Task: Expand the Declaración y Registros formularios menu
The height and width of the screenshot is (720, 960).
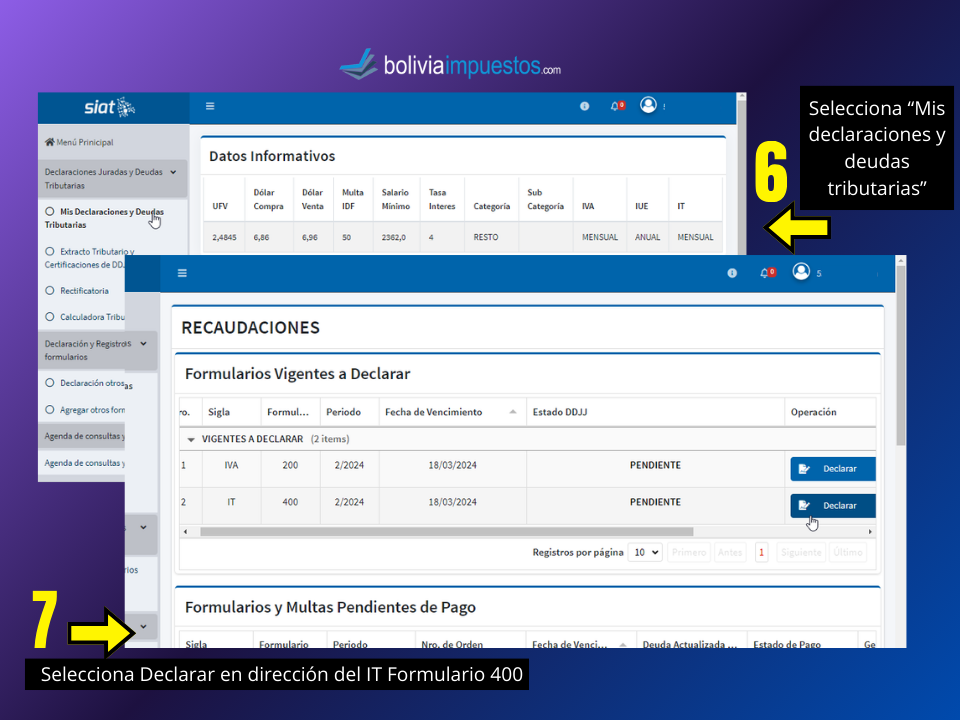Action: coord(144,343)
